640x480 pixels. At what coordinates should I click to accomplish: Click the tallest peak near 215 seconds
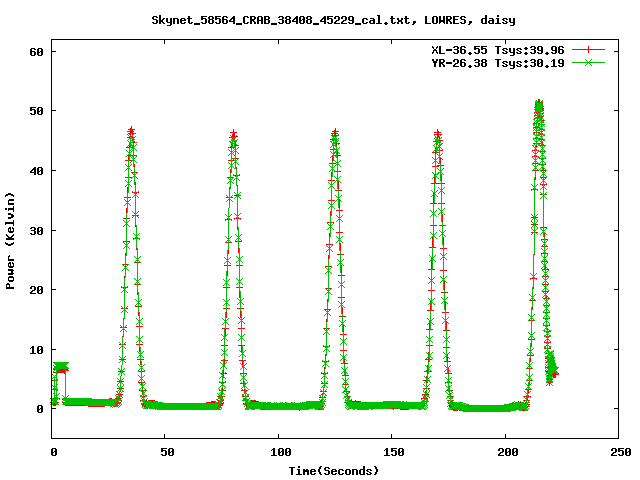[x=539, y=104]
